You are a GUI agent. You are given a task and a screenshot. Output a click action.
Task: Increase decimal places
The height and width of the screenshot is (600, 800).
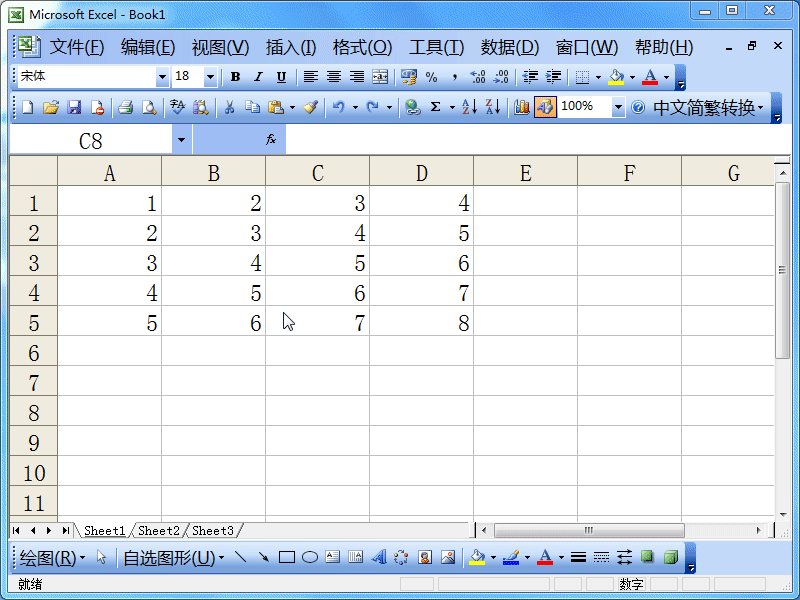point(478,77)
